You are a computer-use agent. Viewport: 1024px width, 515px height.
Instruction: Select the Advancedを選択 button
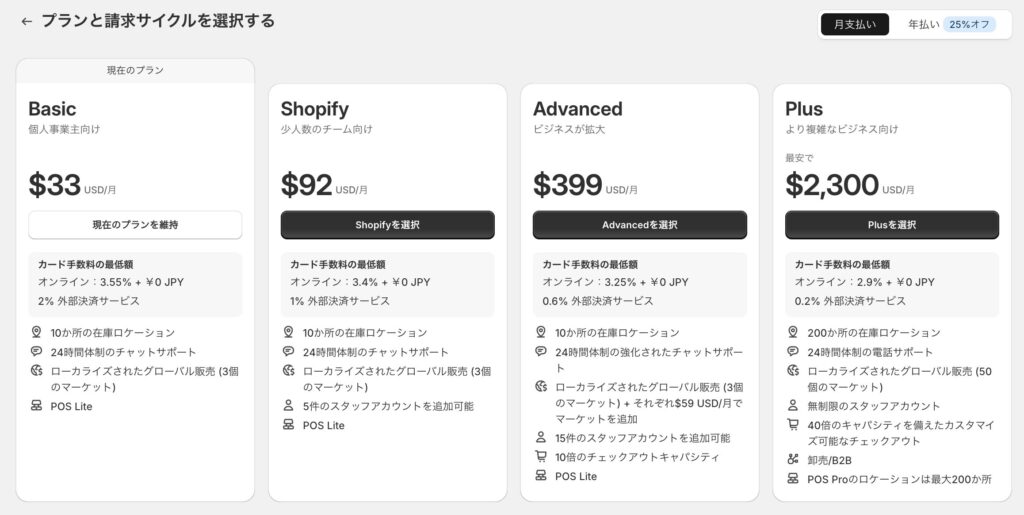(x=639, y=225)
